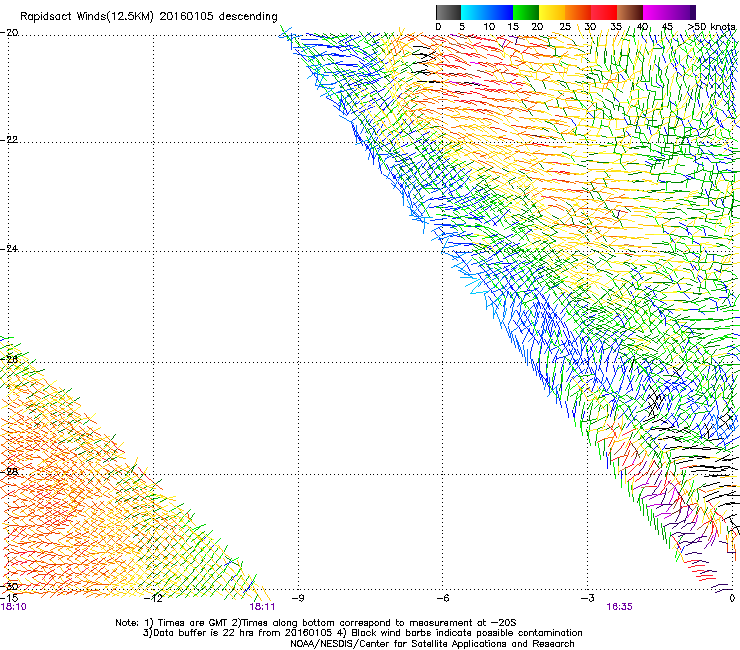Click the -15 longitude axis label

[x=9, y=598]
